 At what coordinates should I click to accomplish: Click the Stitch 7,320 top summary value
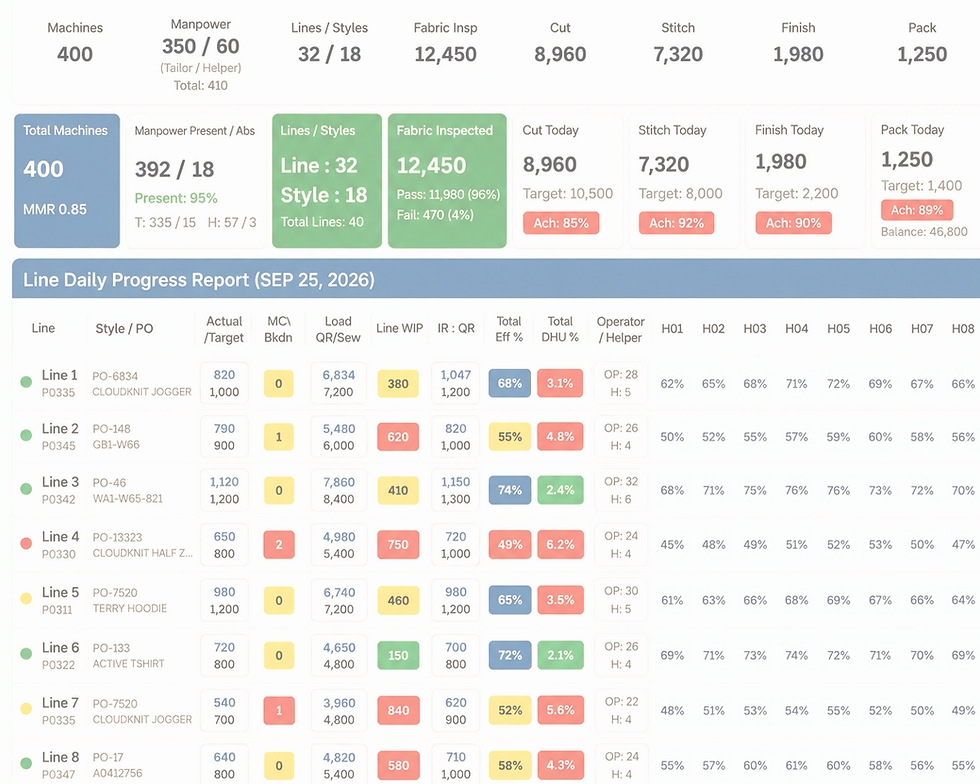[678, 54]
